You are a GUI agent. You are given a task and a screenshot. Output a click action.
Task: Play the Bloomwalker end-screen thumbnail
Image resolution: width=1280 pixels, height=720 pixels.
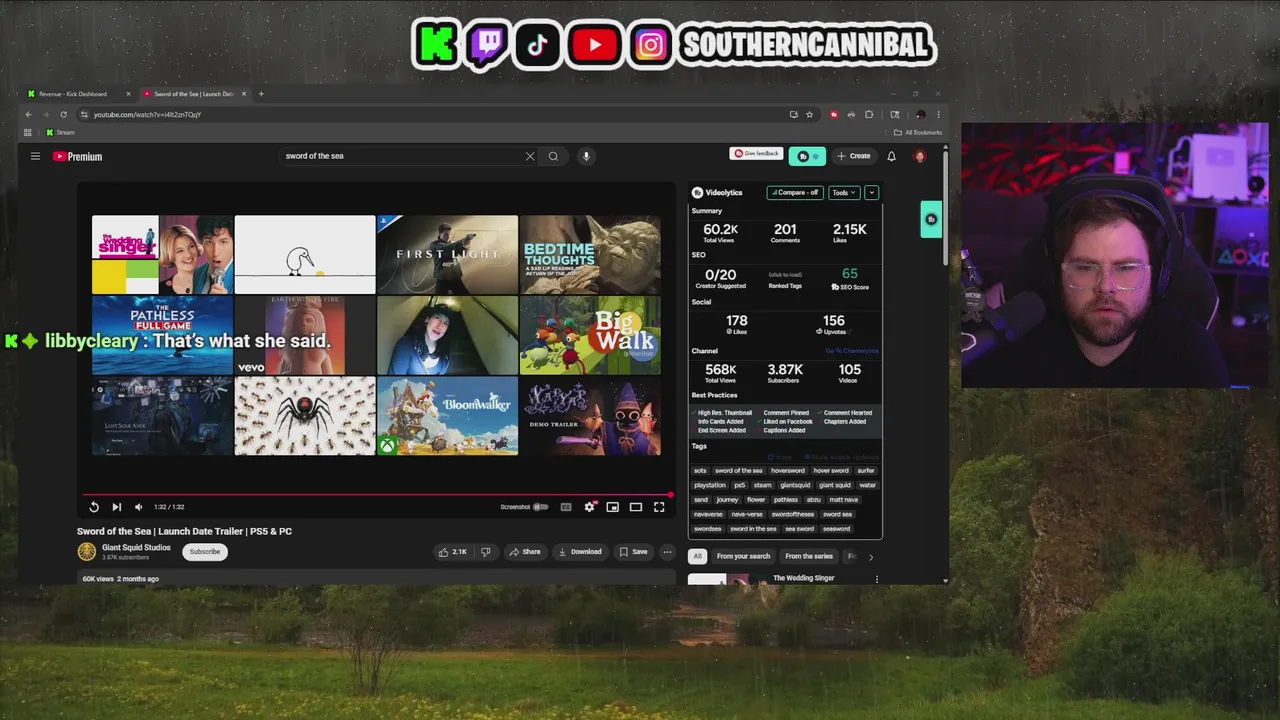(447, 416)
